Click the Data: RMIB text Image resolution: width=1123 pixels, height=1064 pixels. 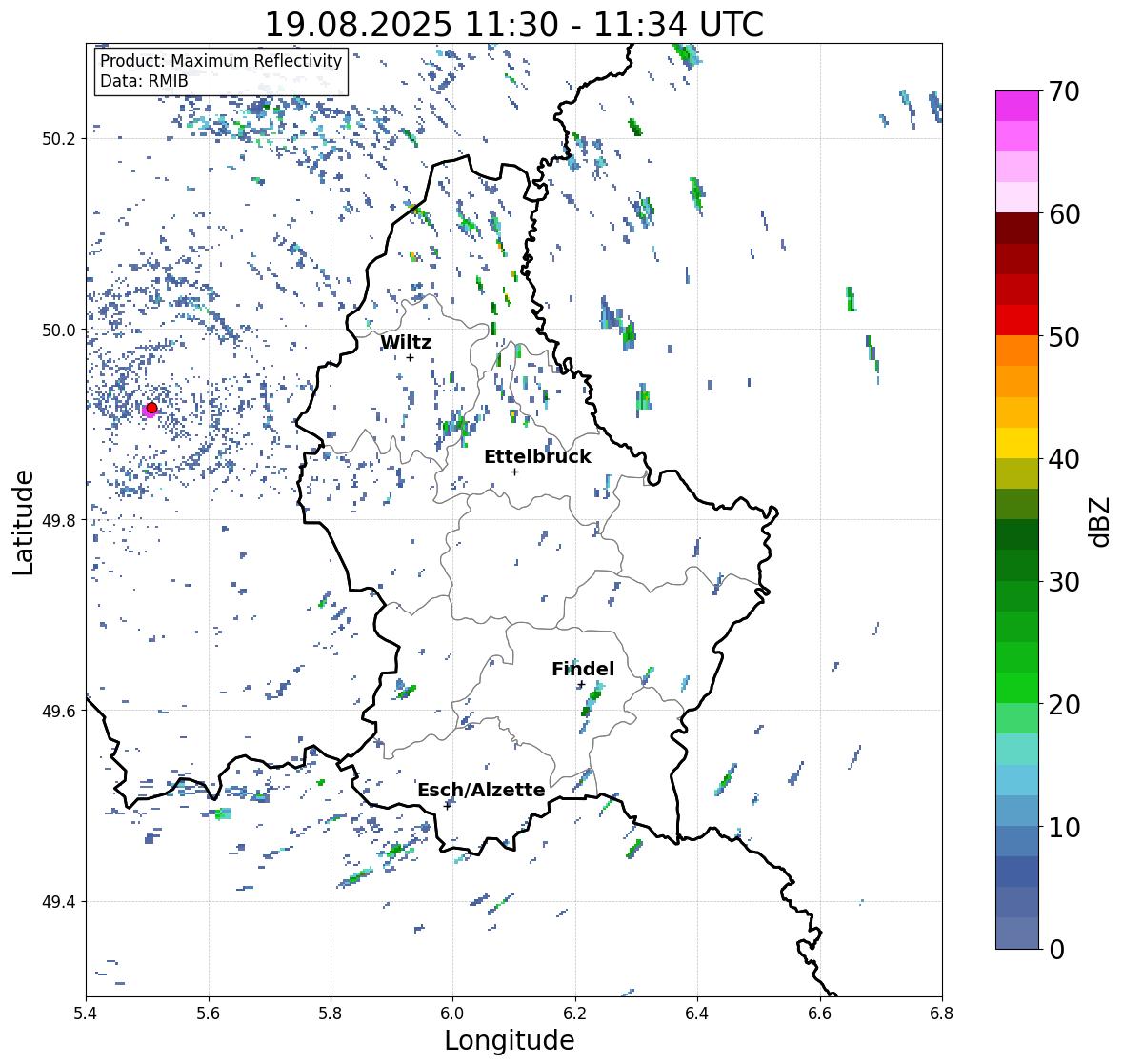[x=144, y=81]
